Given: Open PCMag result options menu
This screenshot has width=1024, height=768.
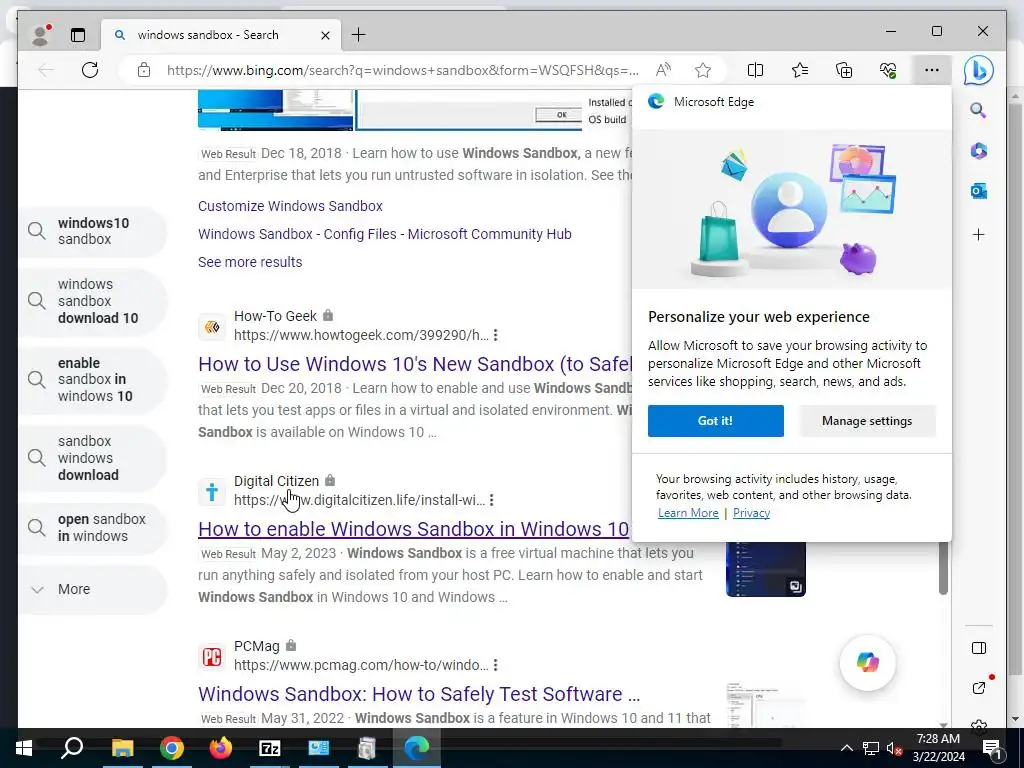Looking at the screenshot, I should tap(496, 665).
